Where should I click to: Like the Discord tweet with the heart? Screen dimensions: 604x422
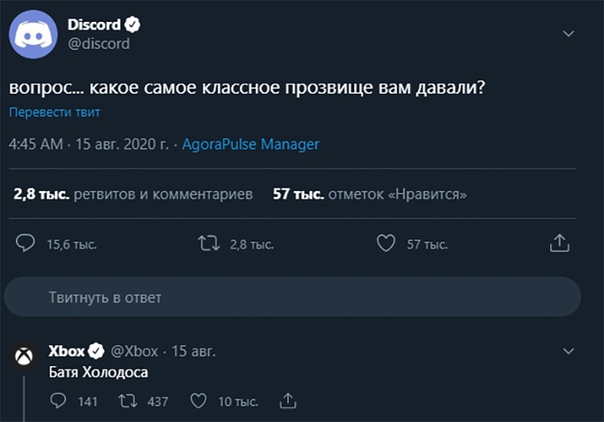point(386,243)
